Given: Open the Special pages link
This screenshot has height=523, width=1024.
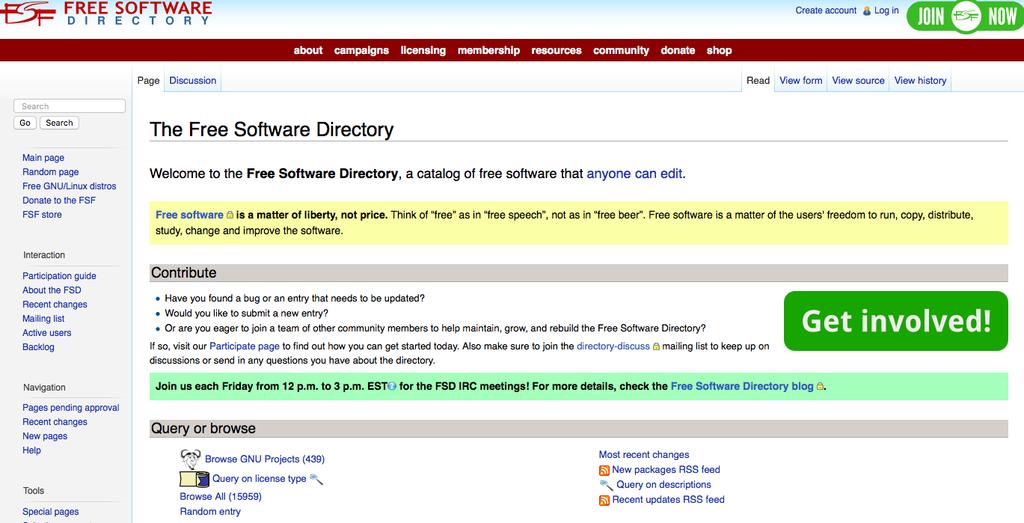Looking at the screenshot, I should 50,512.
